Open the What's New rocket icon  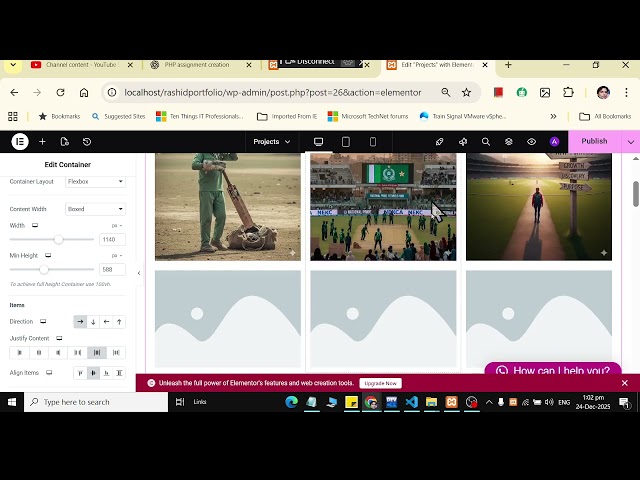point(440,142)
